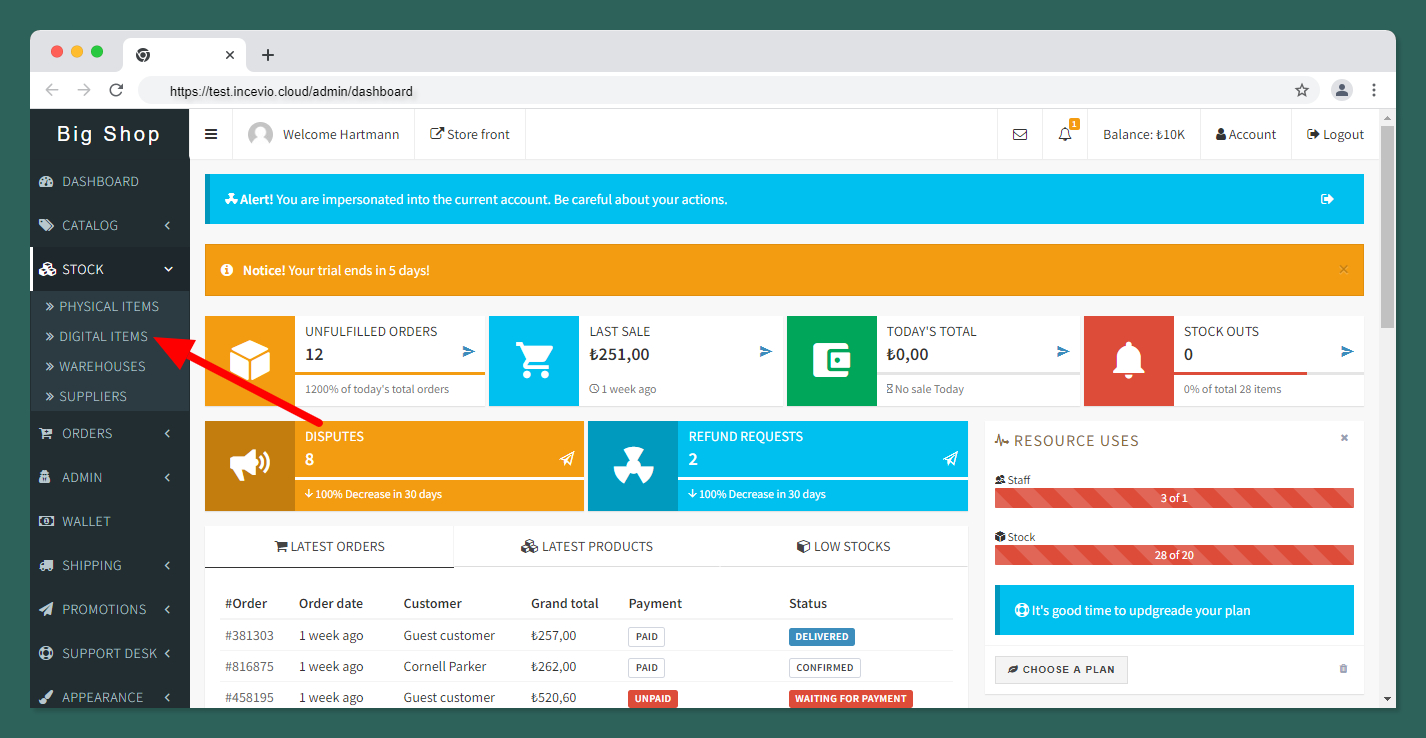
Task: Switch to the Latest Products tab
Action: (x=587, y=546)
